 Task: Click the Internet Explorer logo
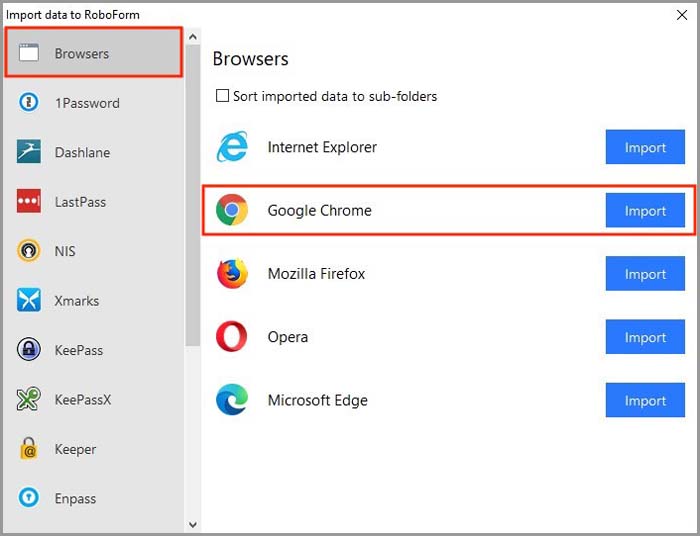(x=232, y=146)
